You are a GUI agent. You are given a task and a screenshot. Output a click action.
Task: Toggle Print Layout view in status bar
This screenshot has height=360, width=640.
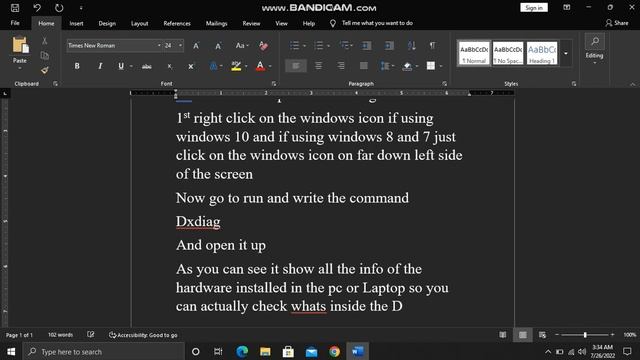523,335
